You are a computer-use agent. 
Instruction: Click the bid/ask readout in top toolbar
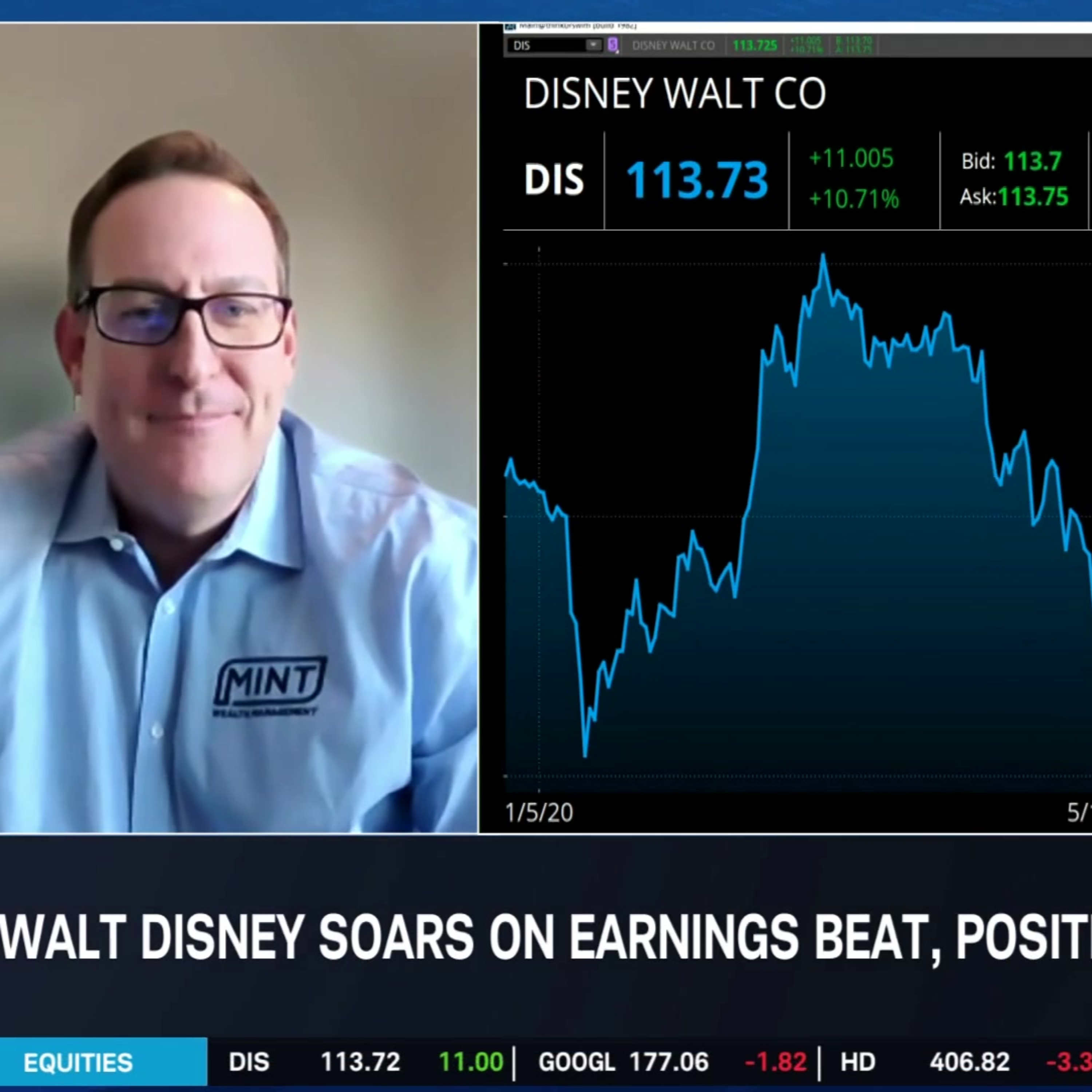[854, 45]
